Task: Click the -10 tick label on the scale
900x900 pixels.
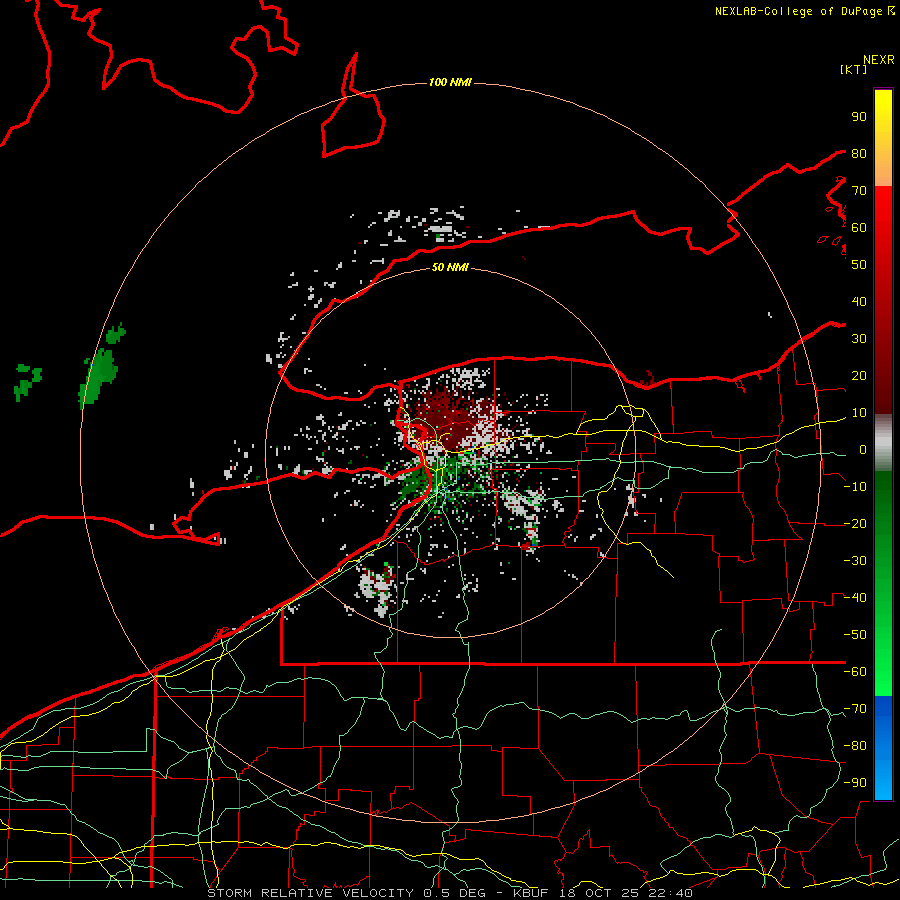Action: pos(855,487)
